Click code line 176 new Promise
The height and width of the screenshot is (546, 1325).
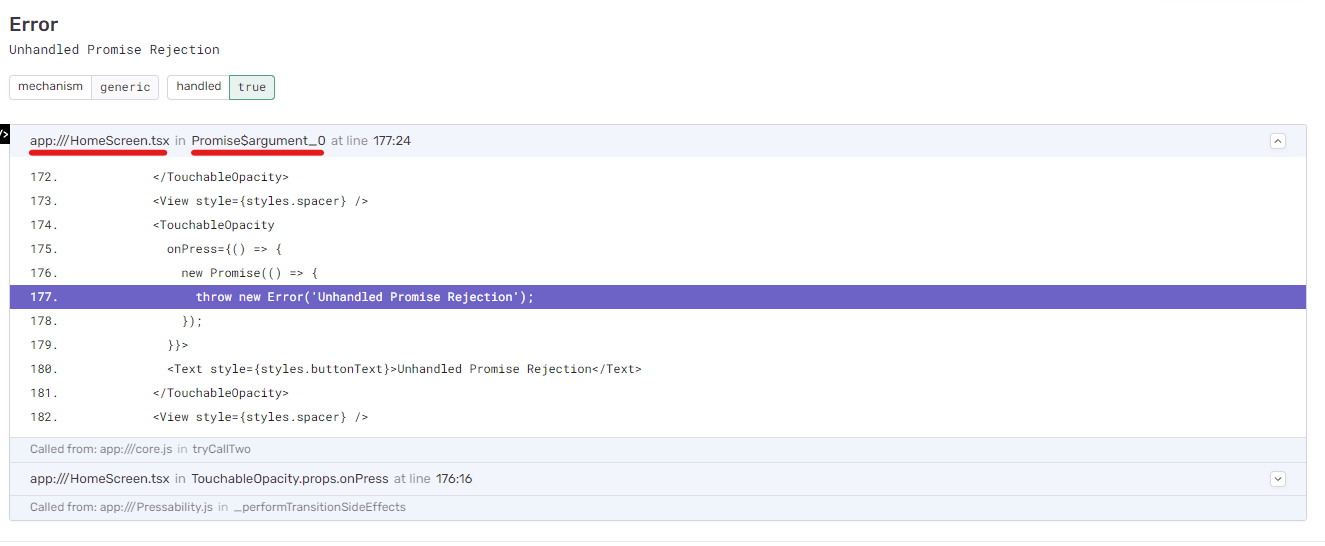click(x=249, y=273)
